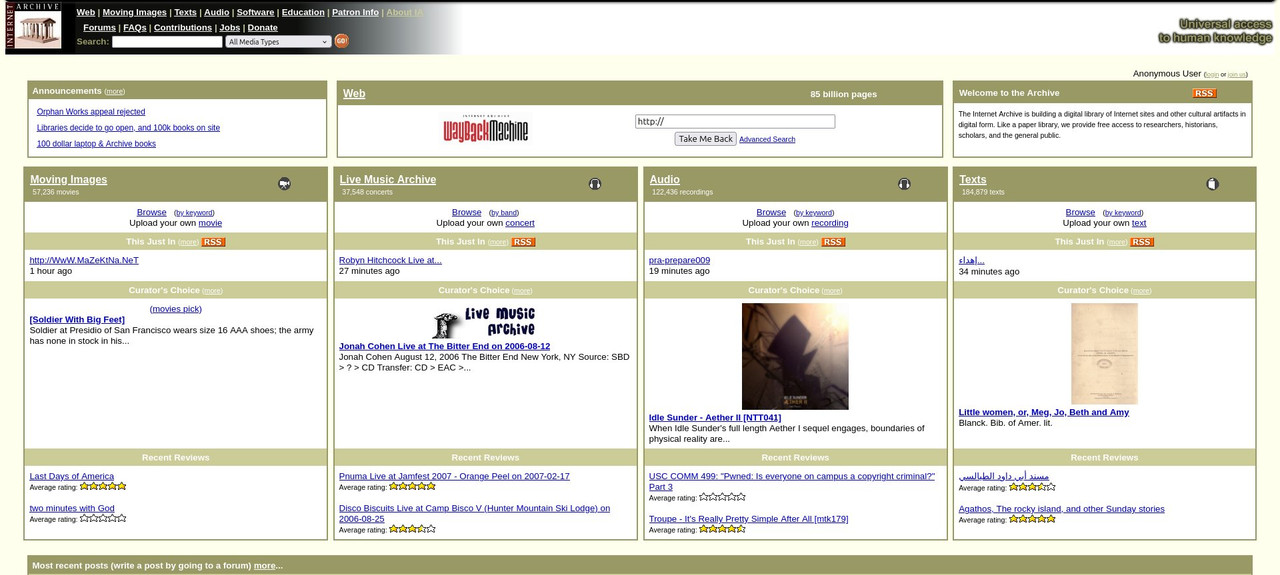
Task: Click the Audio section header icon
Action: [x=904, y=183]
